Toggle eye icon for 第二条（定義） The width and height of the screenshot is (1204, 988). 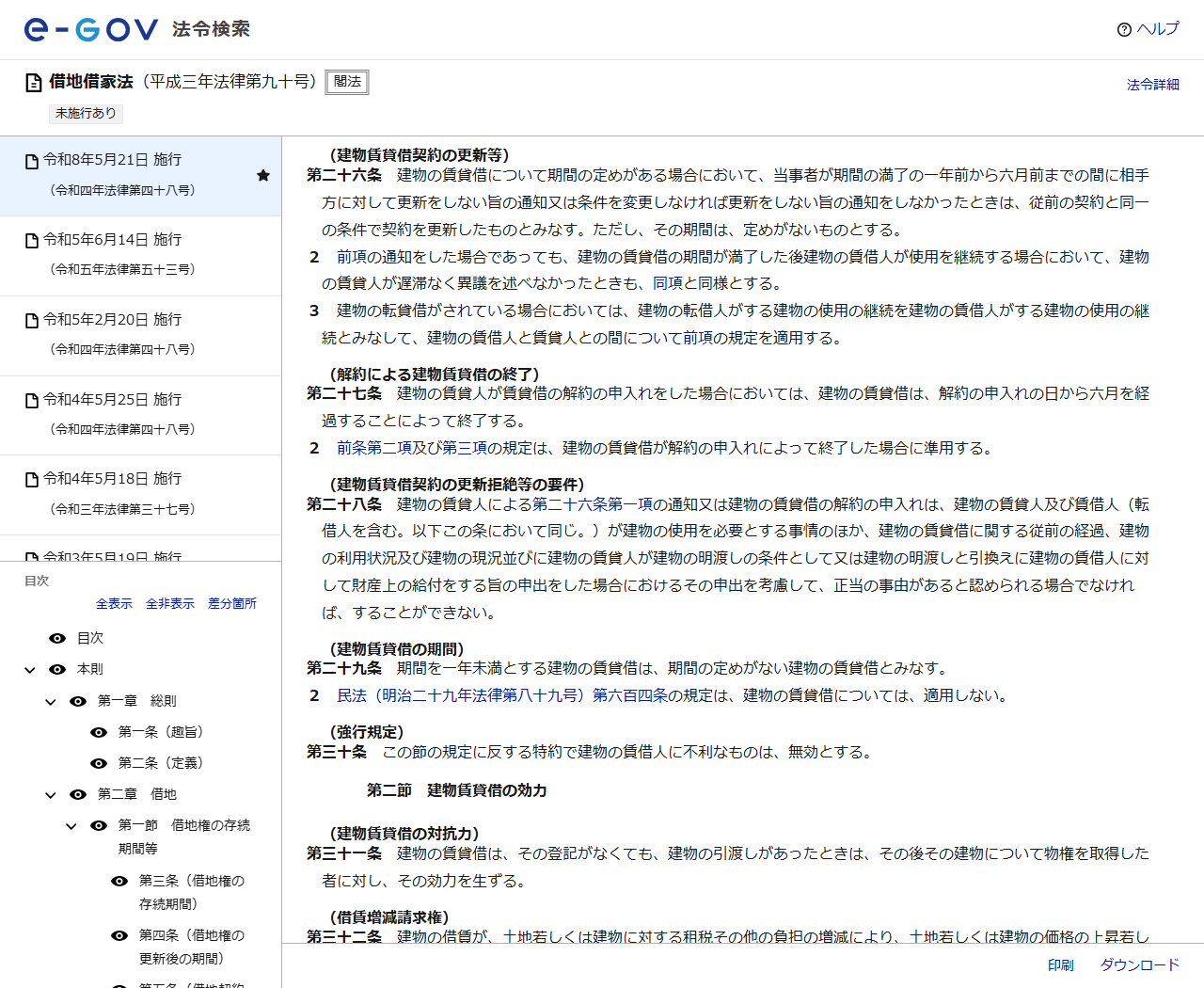click(99, 763)
